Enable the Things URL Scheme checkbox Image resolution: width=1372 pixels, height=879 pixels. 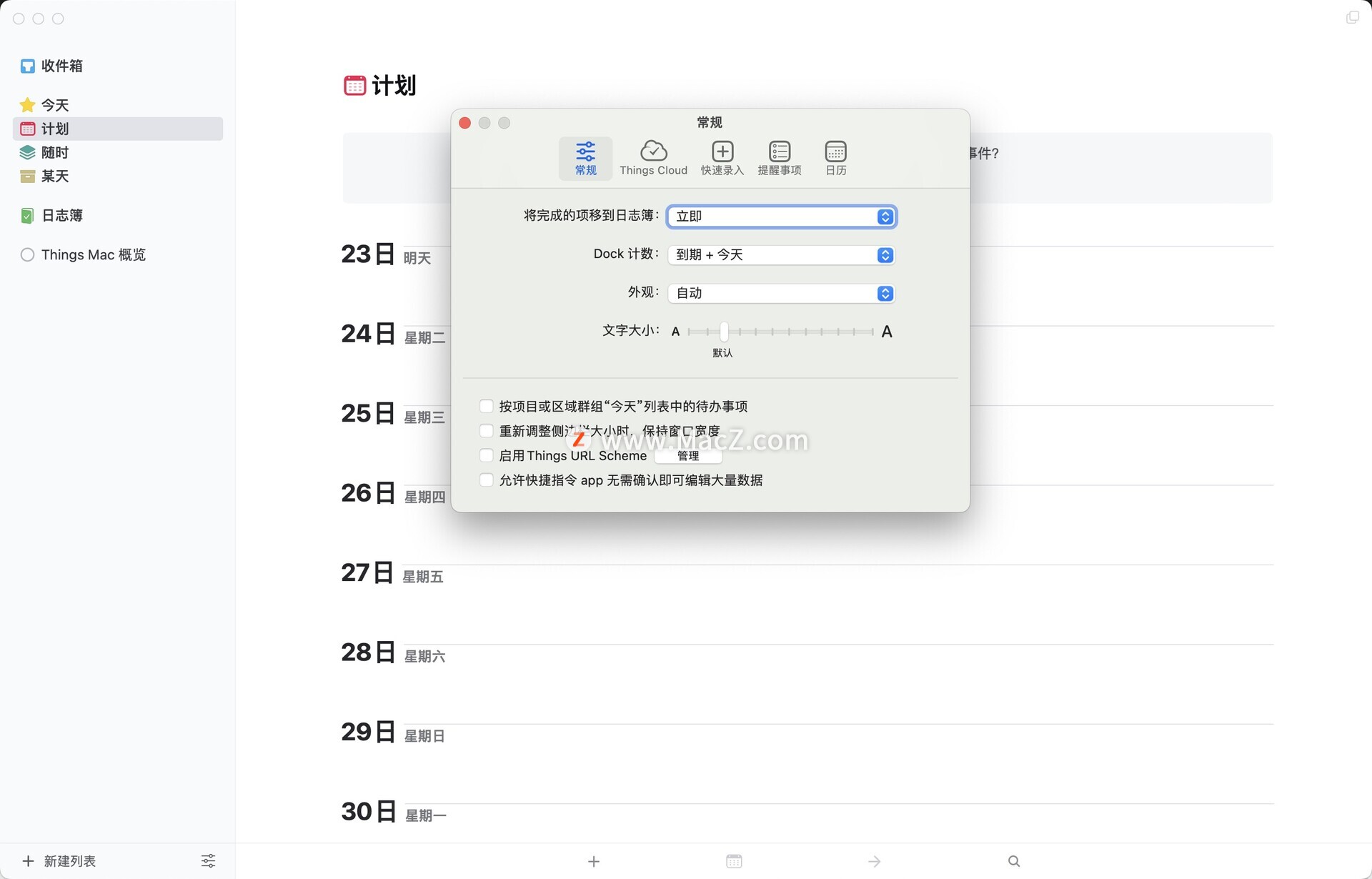pos(487,455)
